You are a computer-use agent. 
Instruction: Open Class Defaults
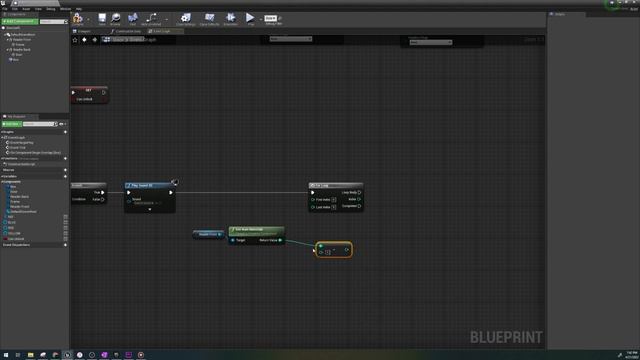coord(209,19)
